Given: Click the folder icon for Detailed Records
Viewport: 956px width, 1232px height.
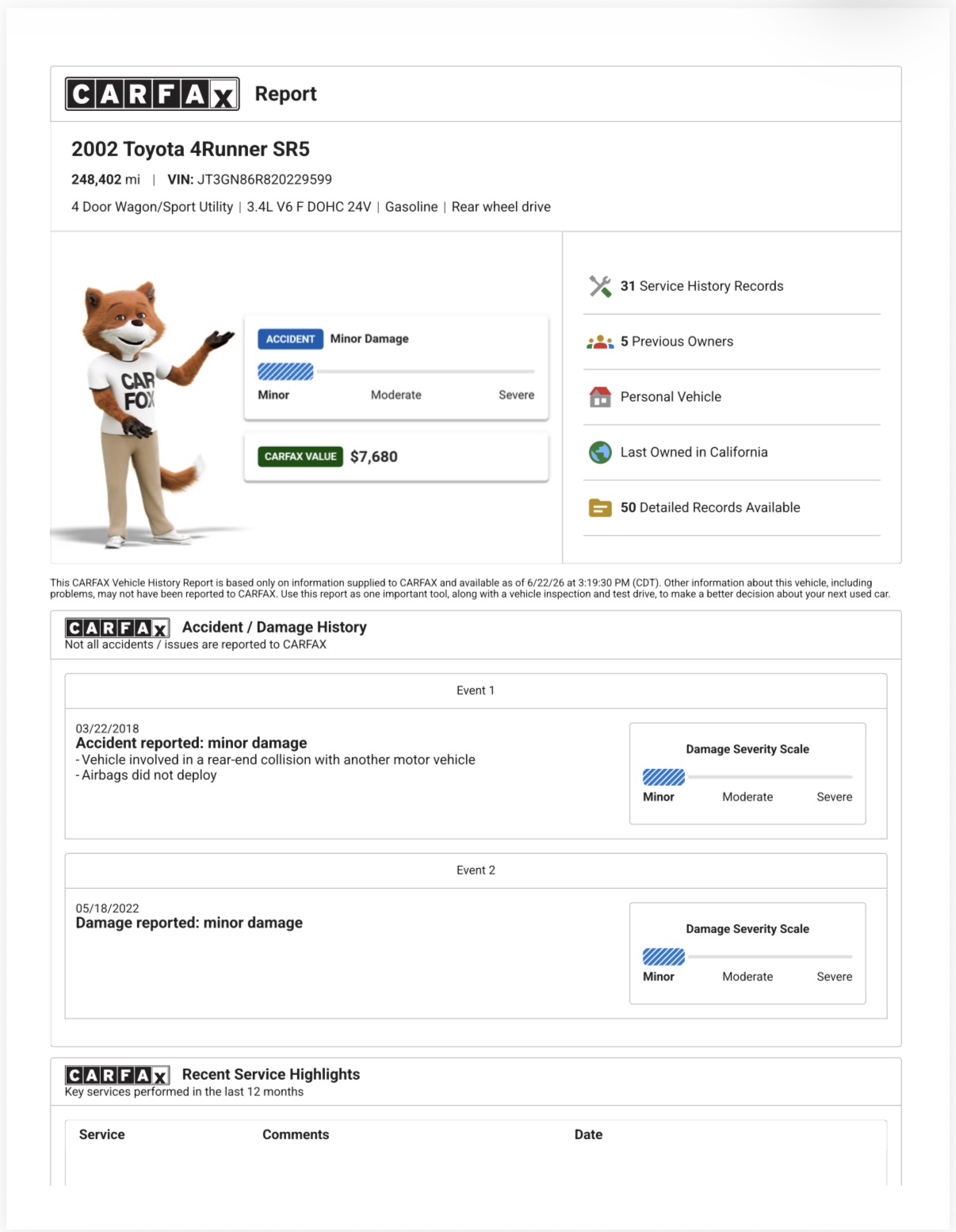Looking at the screenshot, I should click(x=600, y=507).
